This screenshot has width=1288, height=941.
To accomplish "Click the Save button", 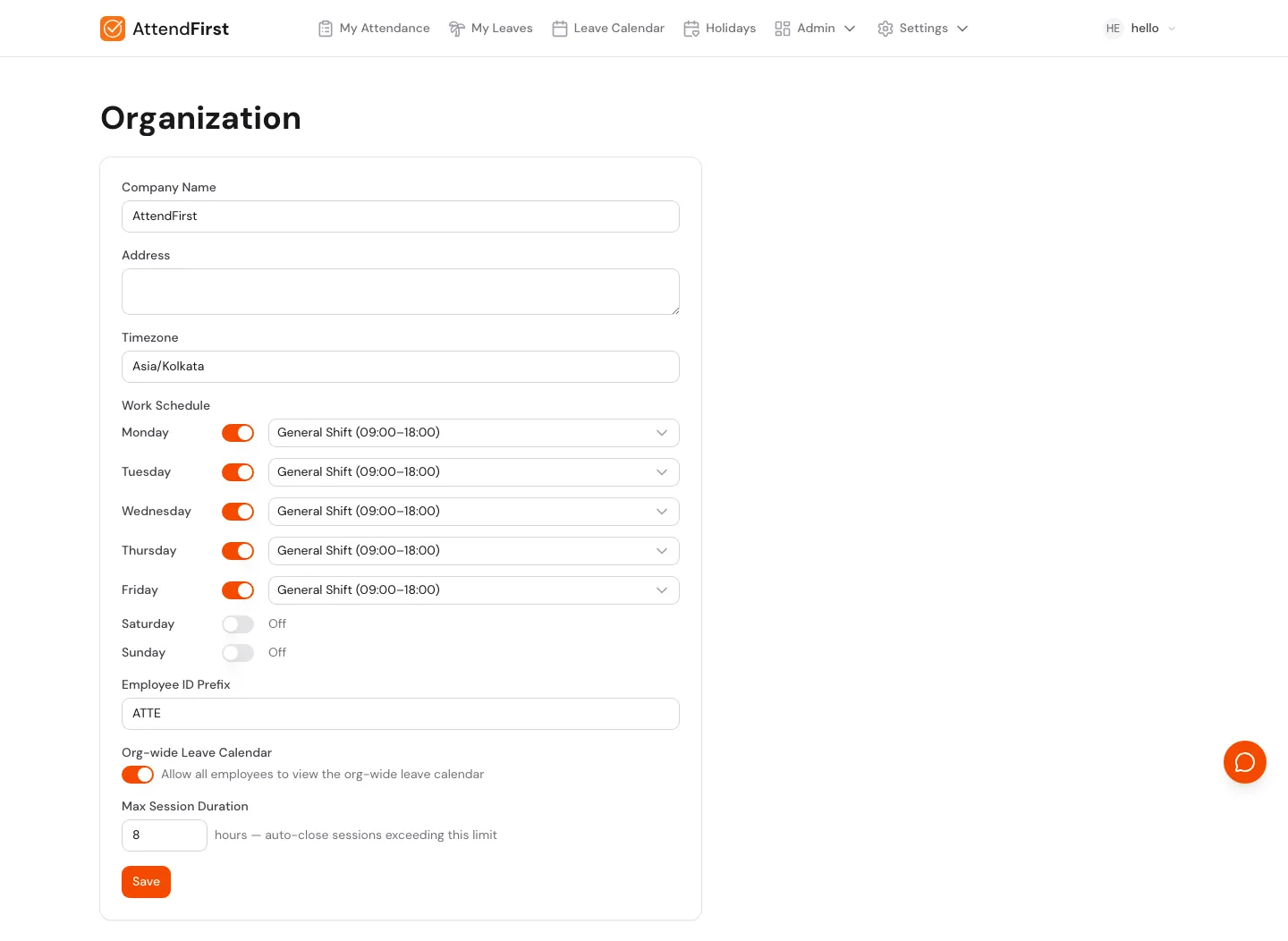I will pos(146,881).
